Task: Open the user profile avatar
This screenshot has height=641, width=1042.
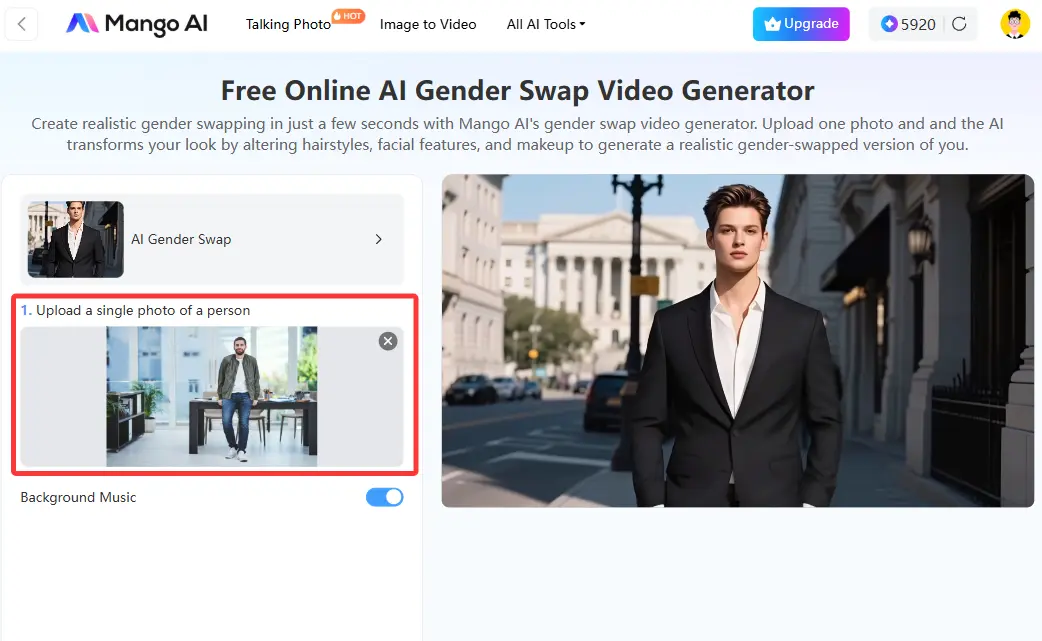Action: tap(1015, 24)
